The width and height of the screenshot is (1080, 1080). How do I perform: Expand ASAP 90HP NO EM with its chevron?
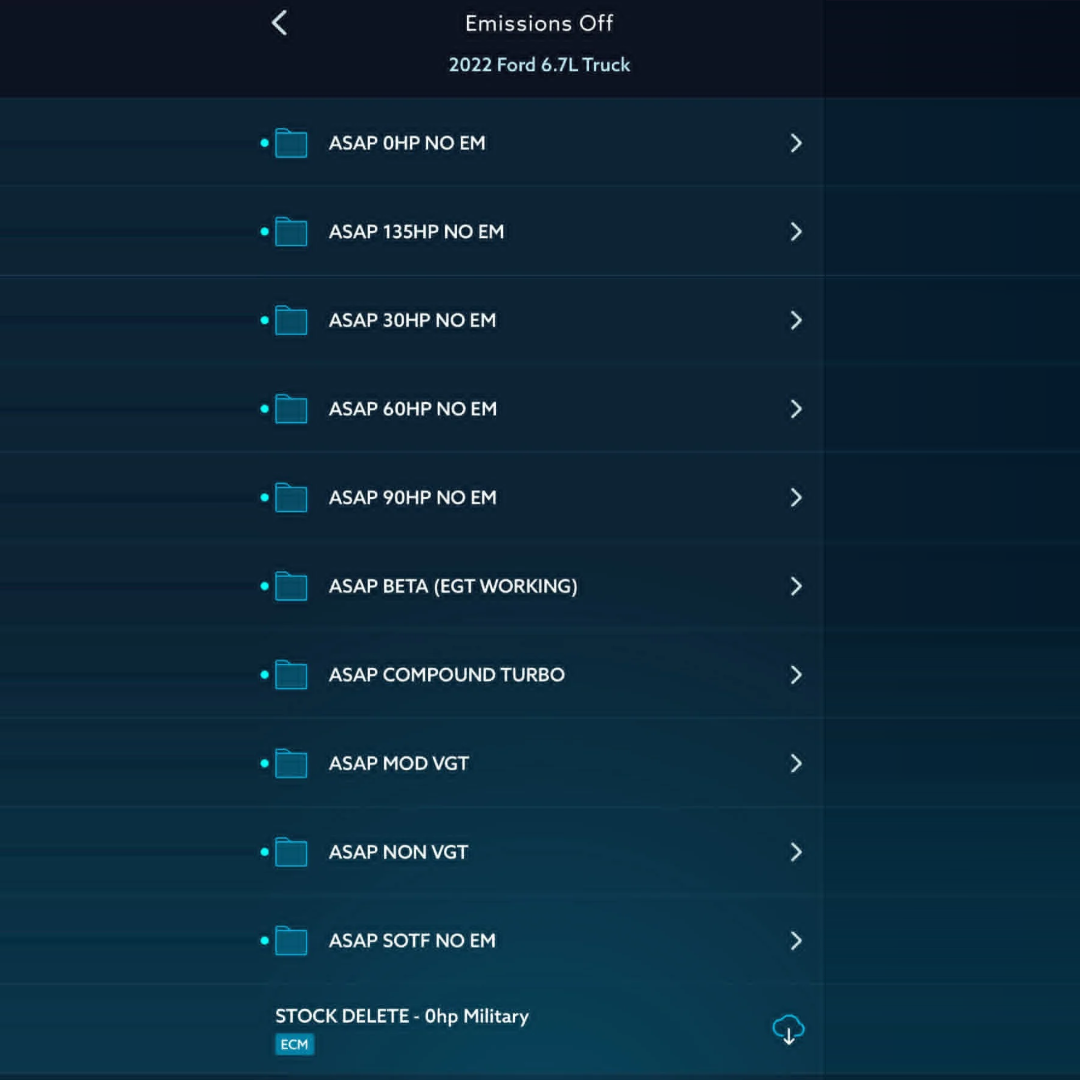coord(796,497)
